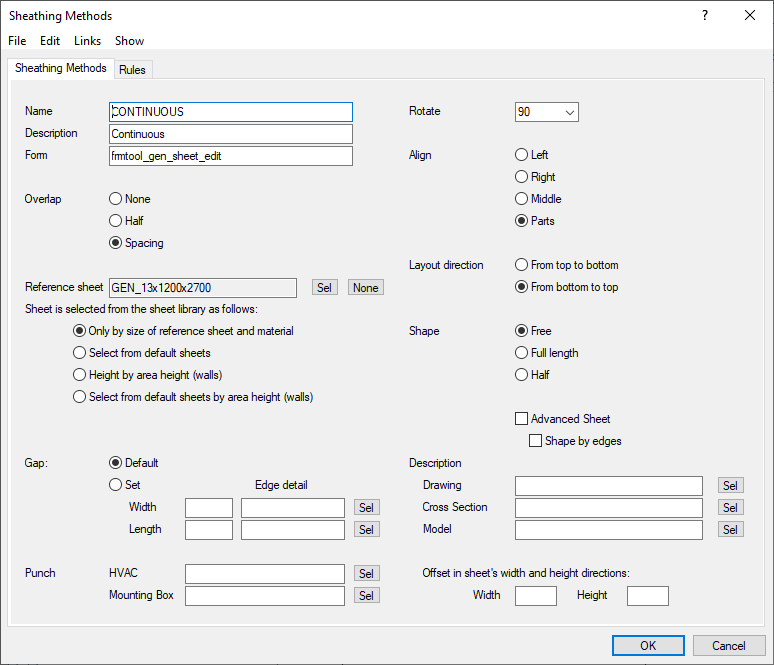Select From top to bottom layout direction
Image resolution: width=774 pixels, height=665 pixels.
pos(521,265)
